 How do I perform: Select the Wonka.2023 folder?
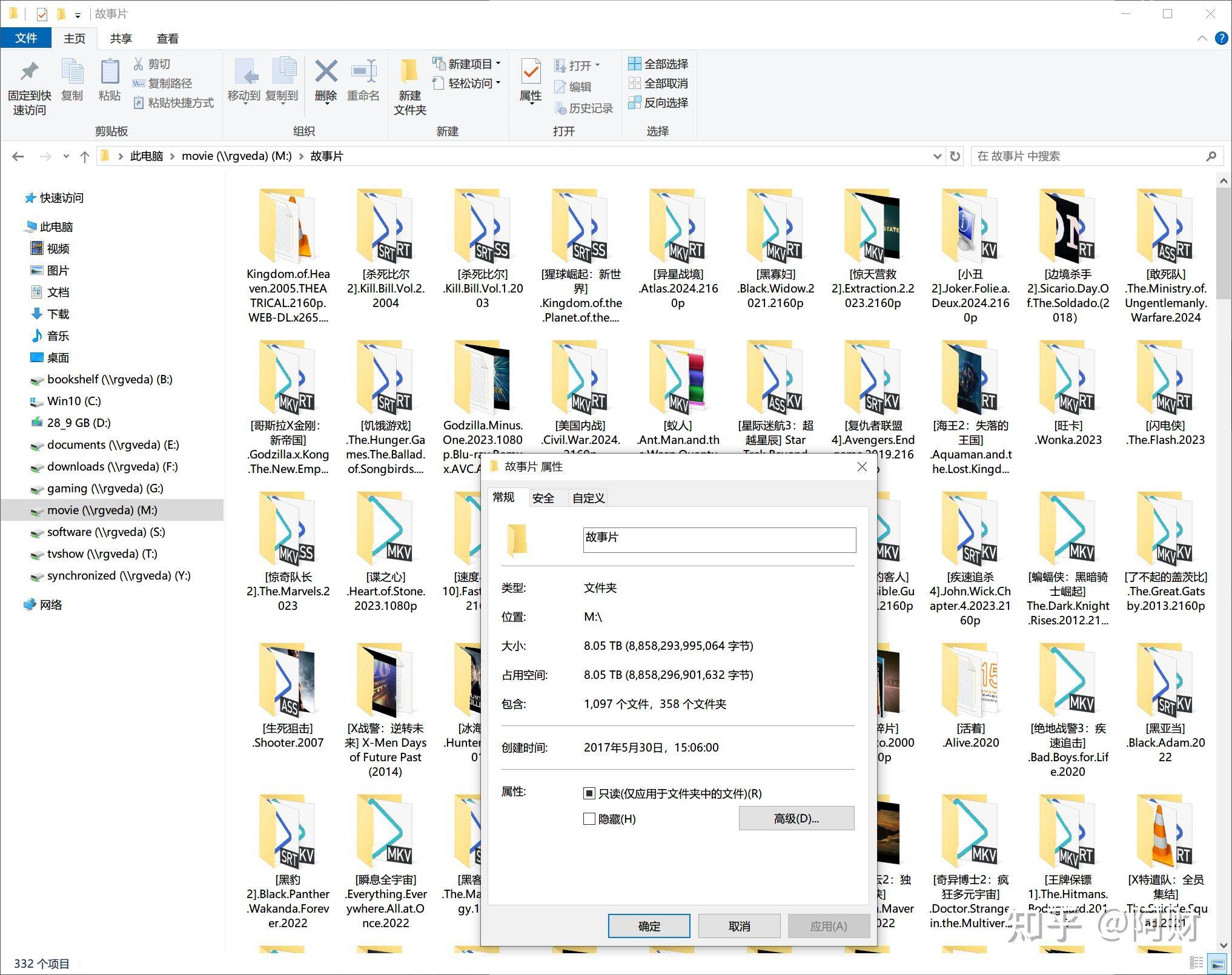[1068, 392]
